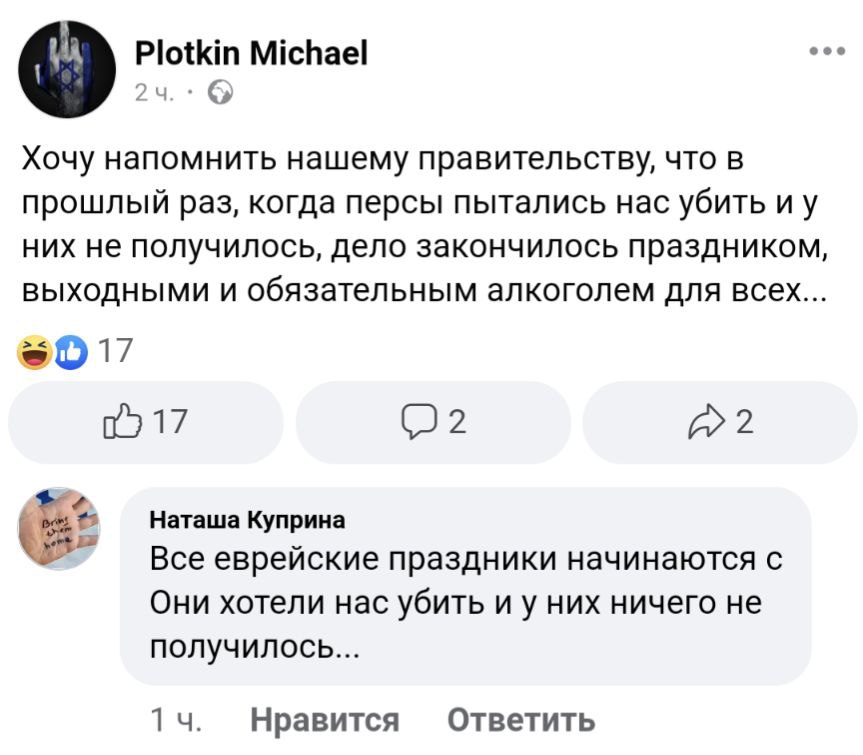Click the post text about правительству
The width and height of the screenshot is (863, 755).
tap(420, 223)
